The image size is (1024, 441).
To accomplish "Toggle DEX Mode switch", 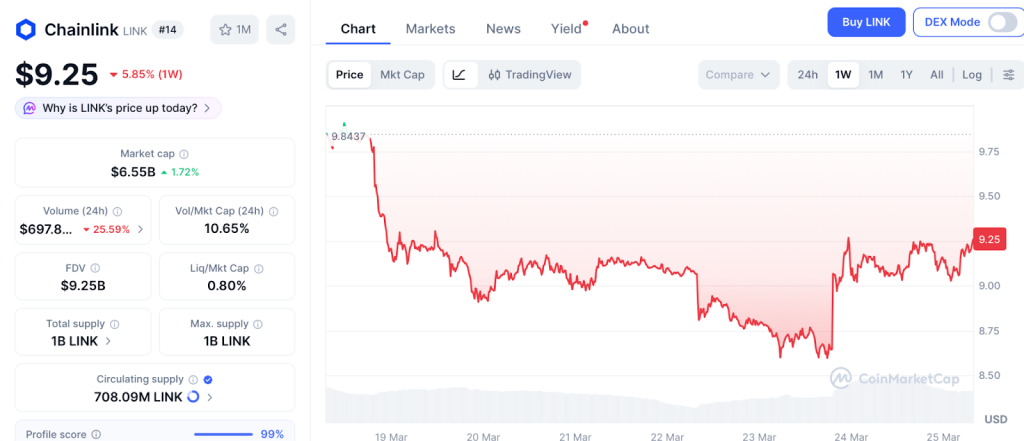I will pos(1001,22).
